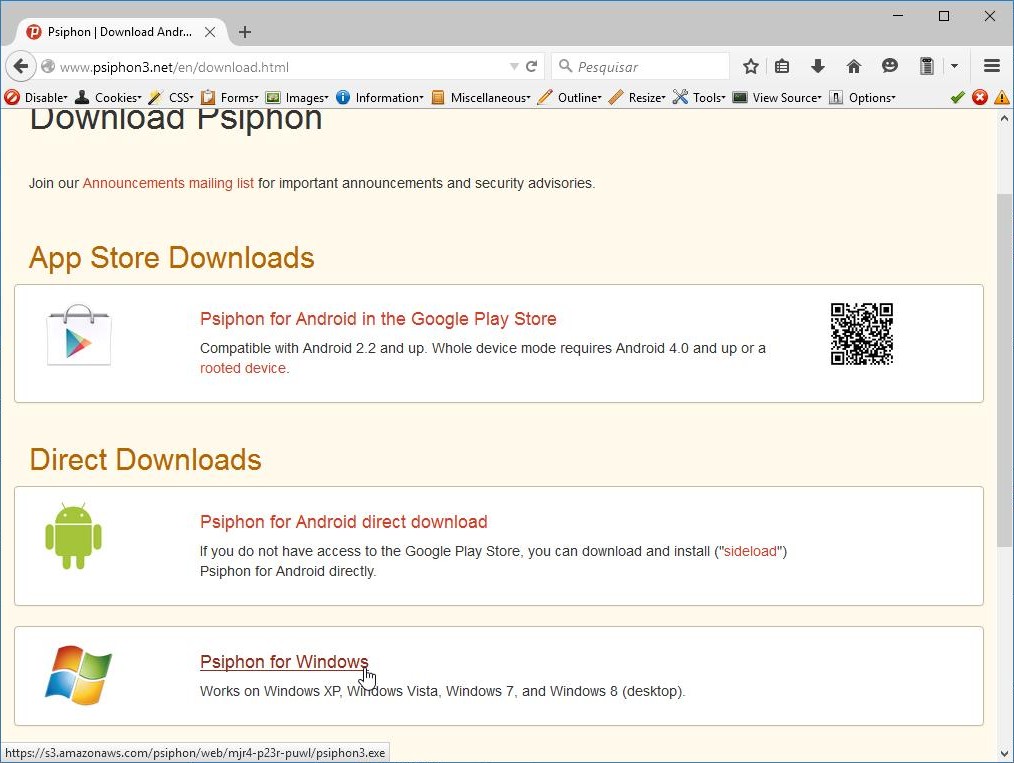This screenshot has width=1014, height=763.
Task: Open the Miscellaneous toolbar menu
Action: [480, 98]
